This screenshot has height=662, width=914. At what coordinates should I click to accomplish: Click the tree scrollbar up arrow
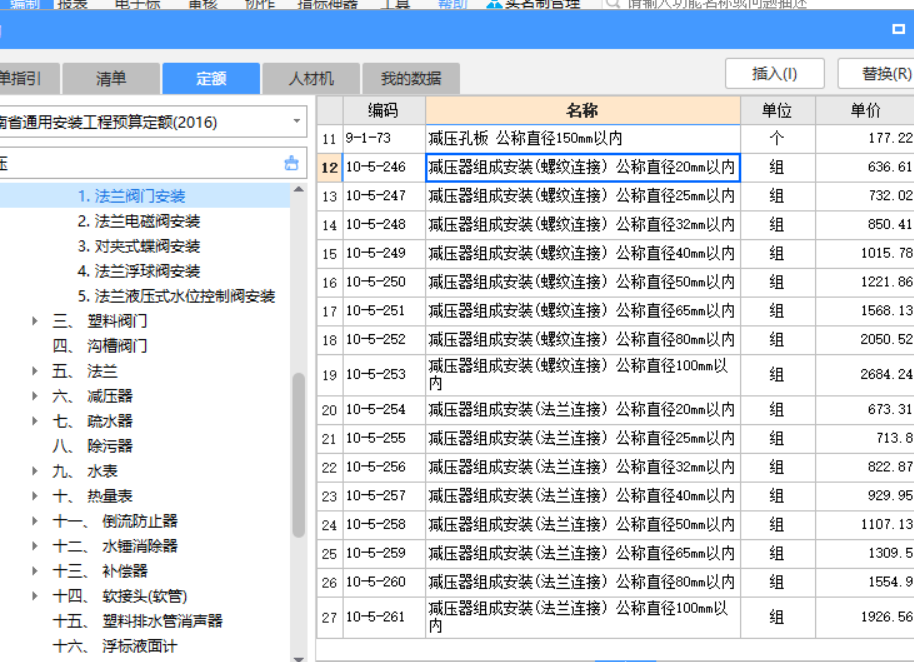[x=299, y=189]
